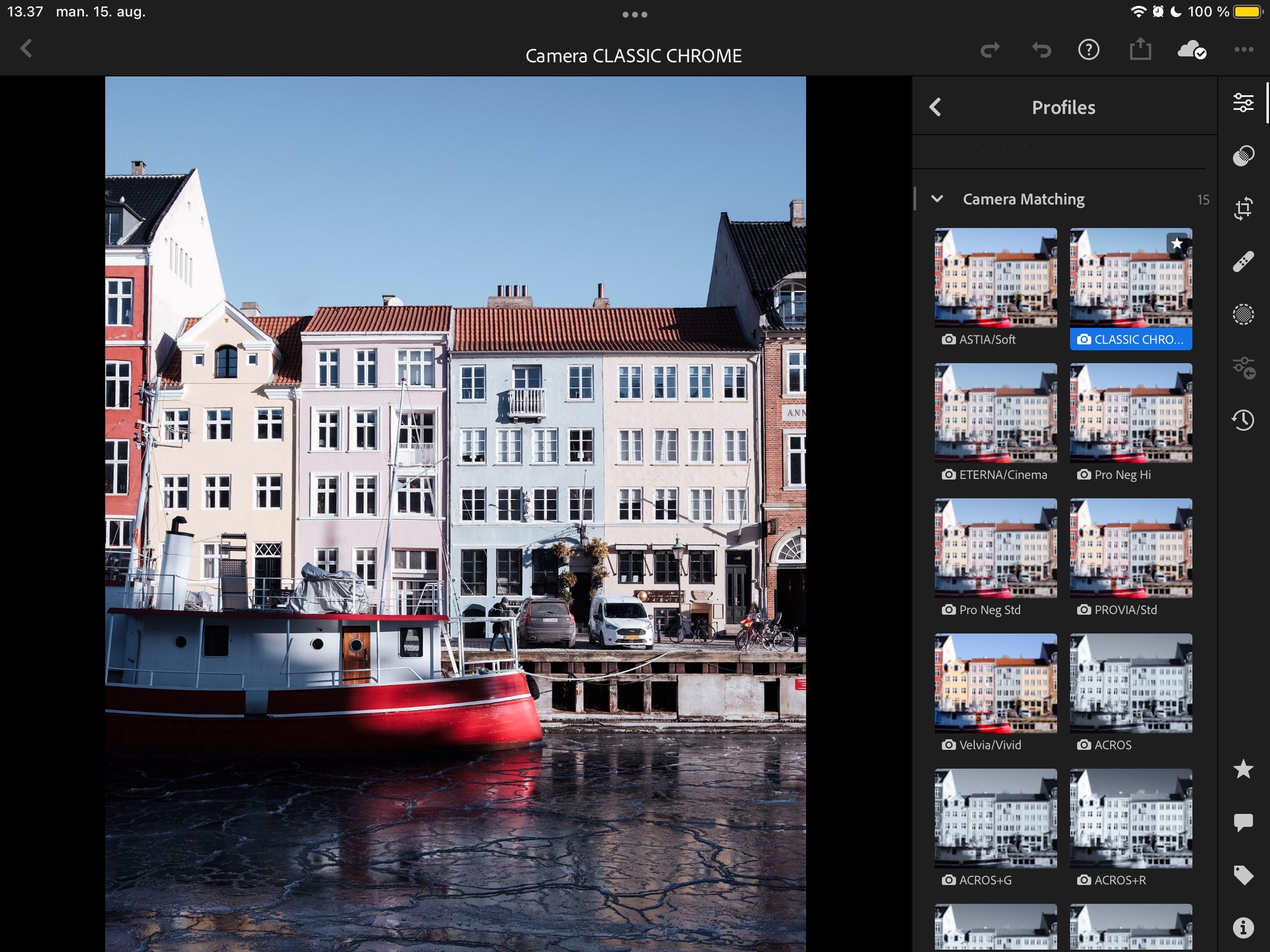Tap the main canal photo preview
Screen dimensions: 1270x952
(x=456, y=514)
